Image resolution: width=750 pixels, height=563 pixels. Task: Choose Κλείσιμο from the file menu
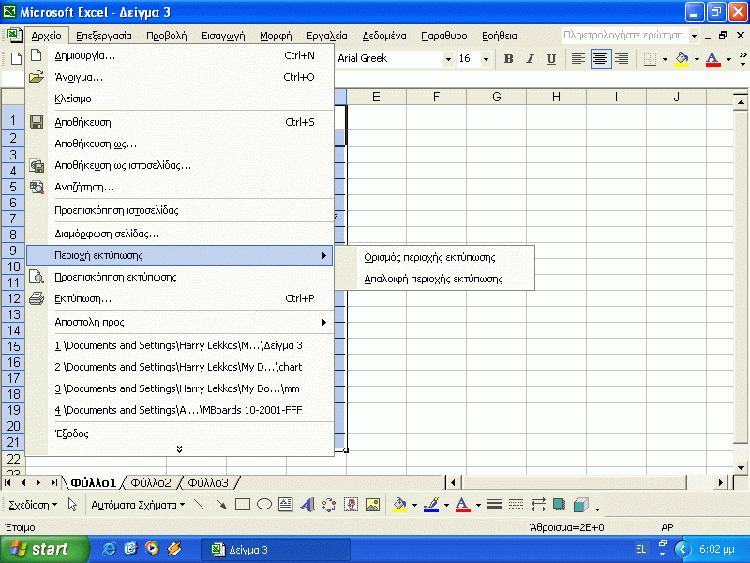180,99
